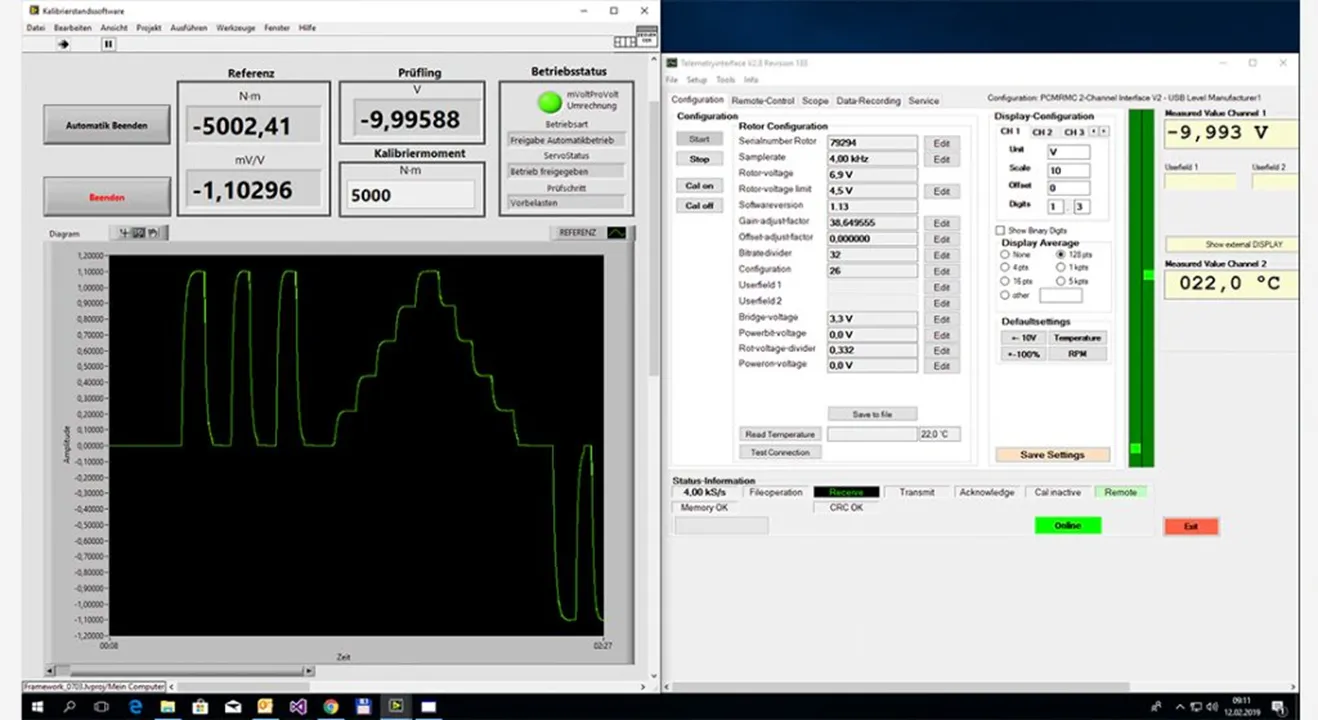Select the 1 kpts display average option

[1061, 268]
